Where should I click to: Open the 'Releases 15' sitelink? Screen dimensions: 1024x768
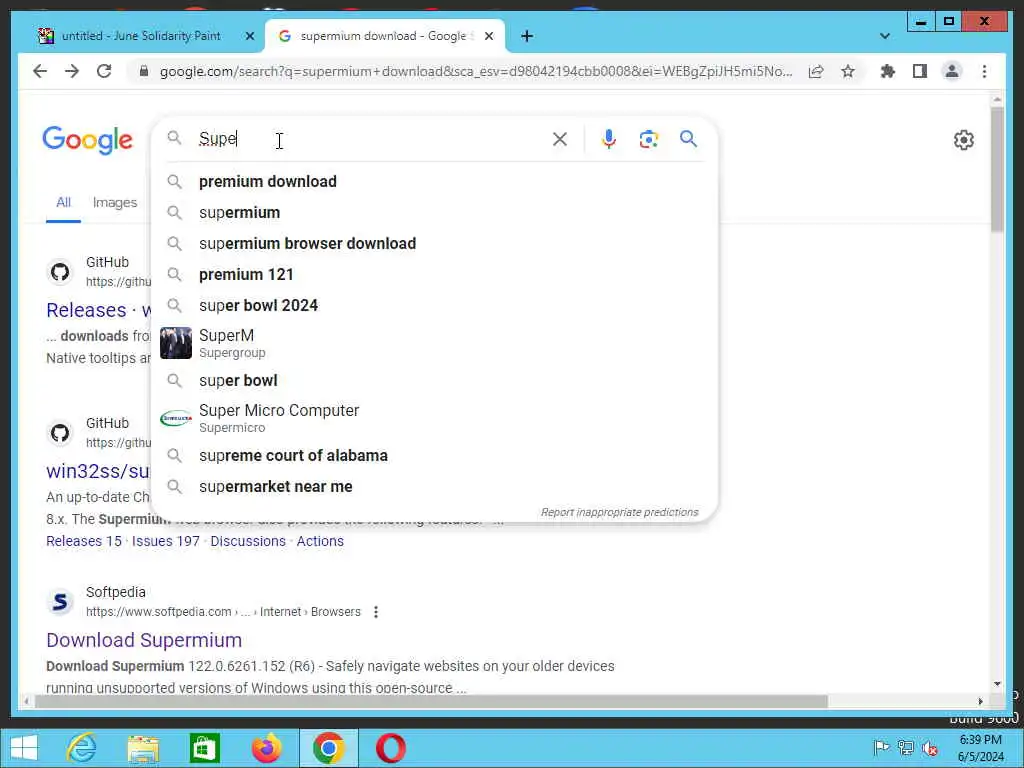(84, 541)
